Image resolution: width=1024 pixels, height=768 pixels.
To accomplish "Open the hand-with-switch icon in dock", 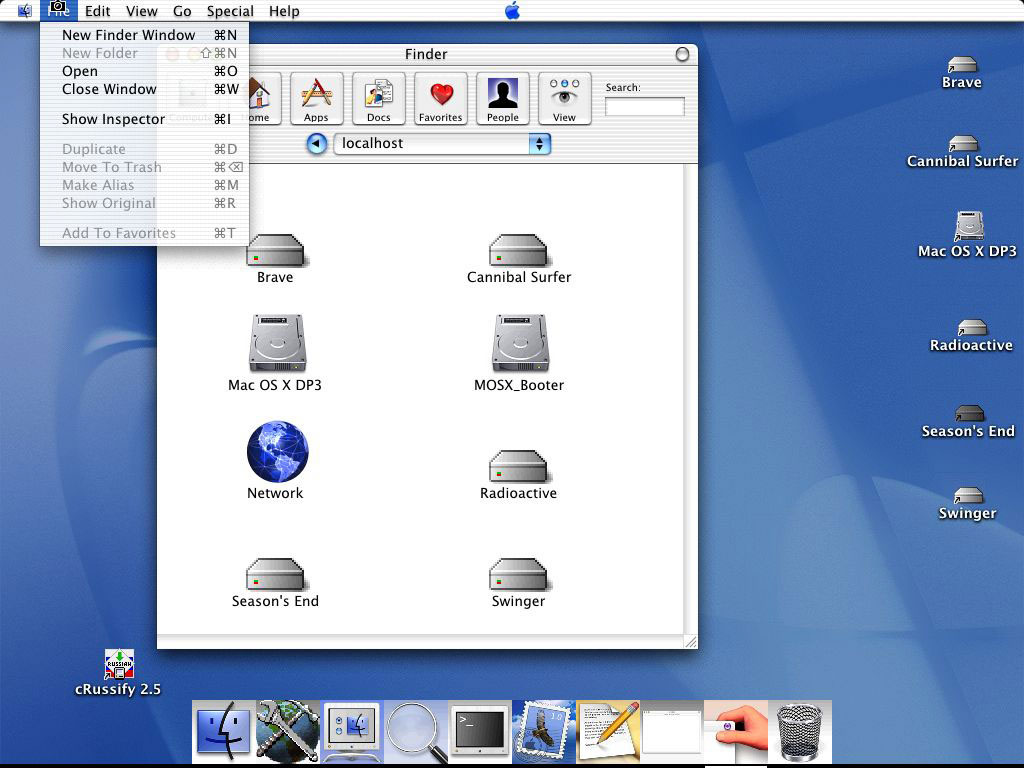I will point(736,731).
